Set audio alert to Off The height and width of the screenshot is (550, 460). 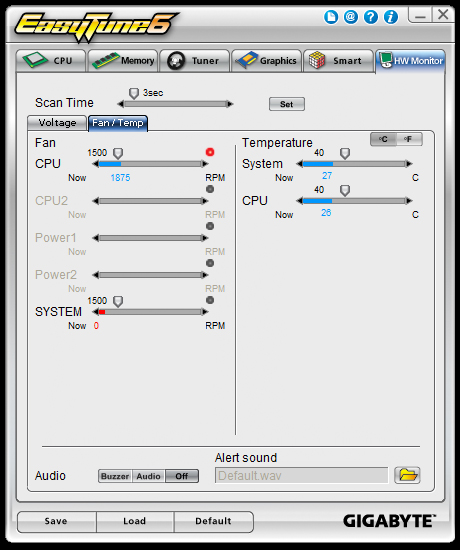[x=182, y=476]
